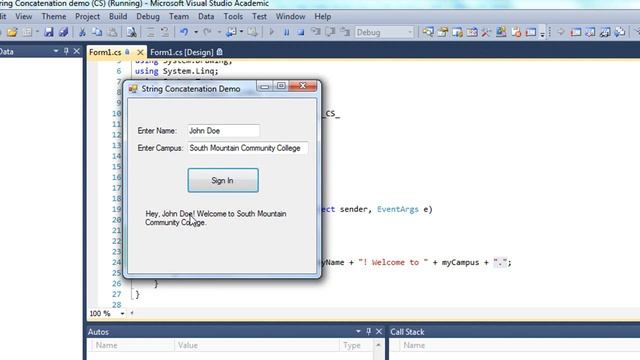Viewport: 640px width, 360px height.
Task: Click the Enter Name text field
Action: (223, 131)
